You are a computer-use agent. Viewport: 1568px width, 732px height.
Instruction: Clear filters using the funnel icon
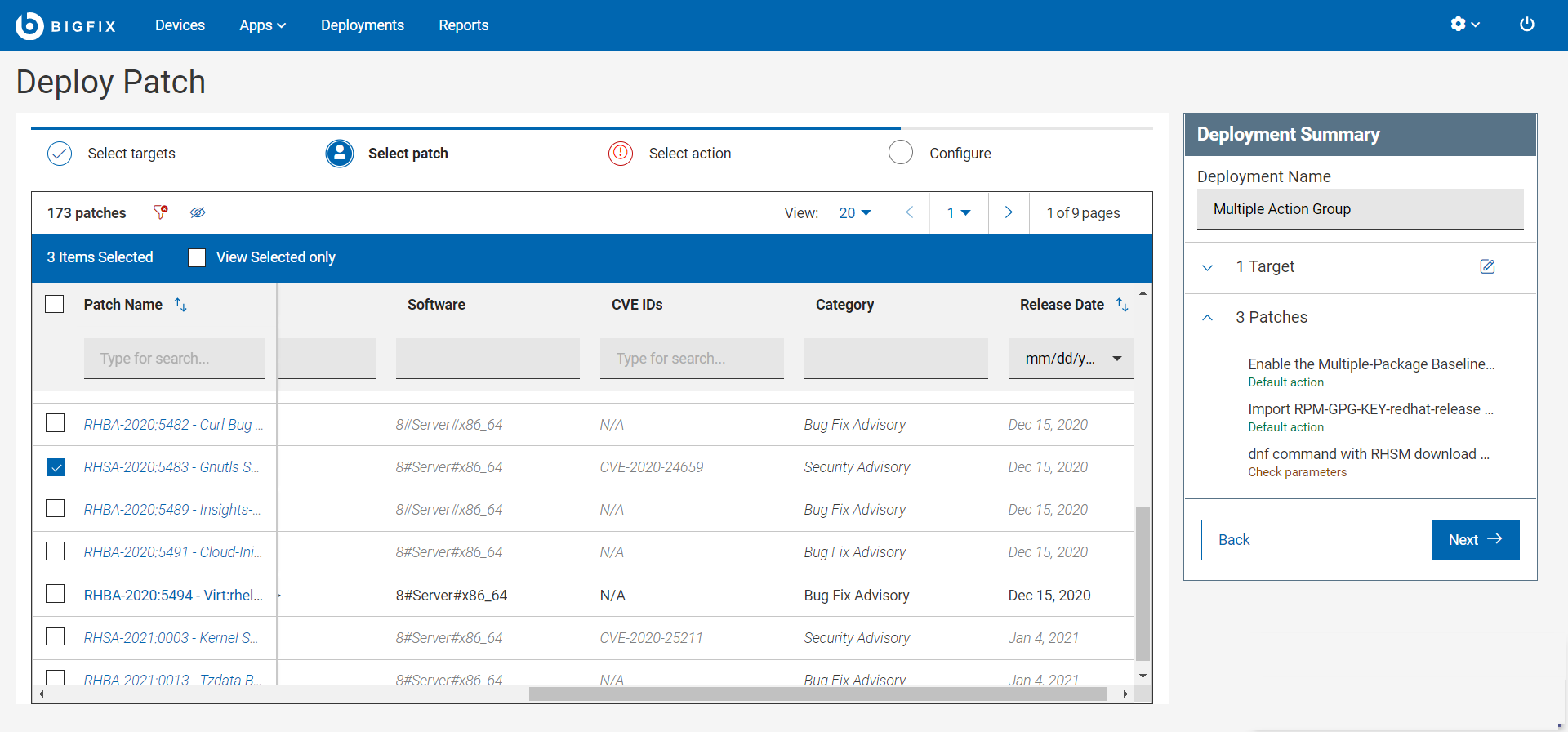pos(161,212)
